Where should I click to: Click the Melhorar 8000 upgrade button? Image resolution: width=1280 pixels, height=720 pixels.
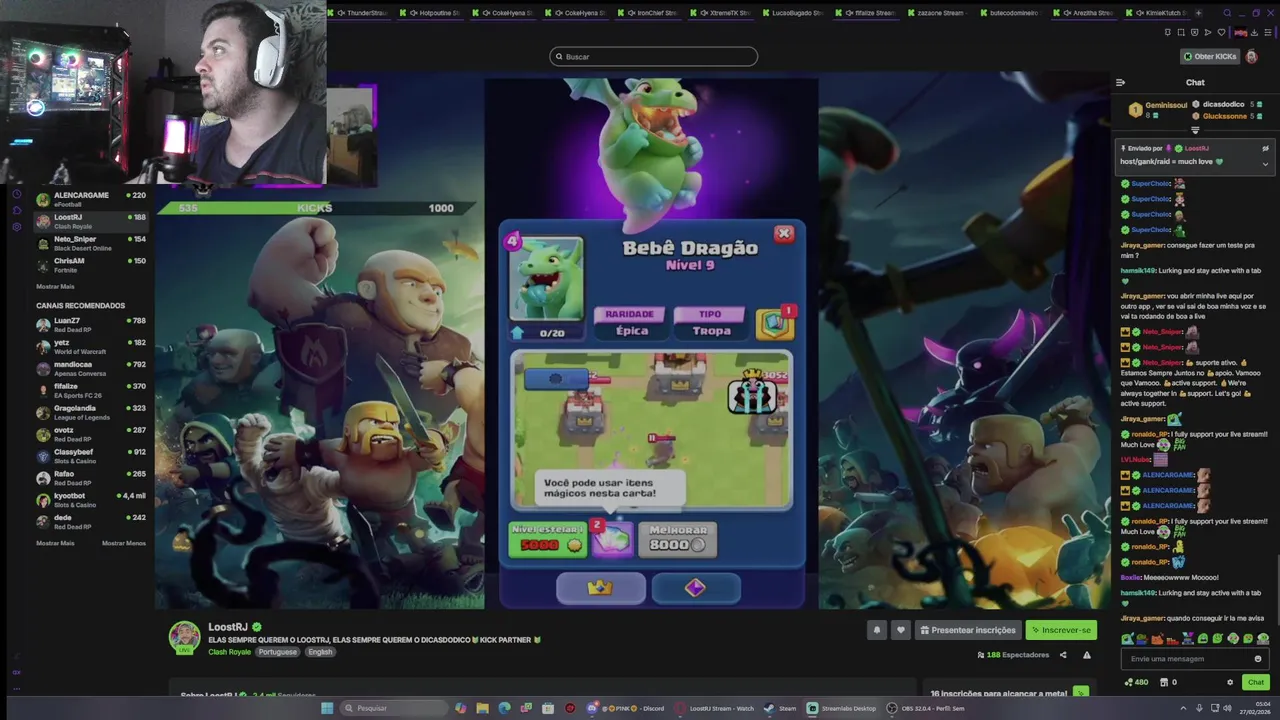(x=678, y=540)
